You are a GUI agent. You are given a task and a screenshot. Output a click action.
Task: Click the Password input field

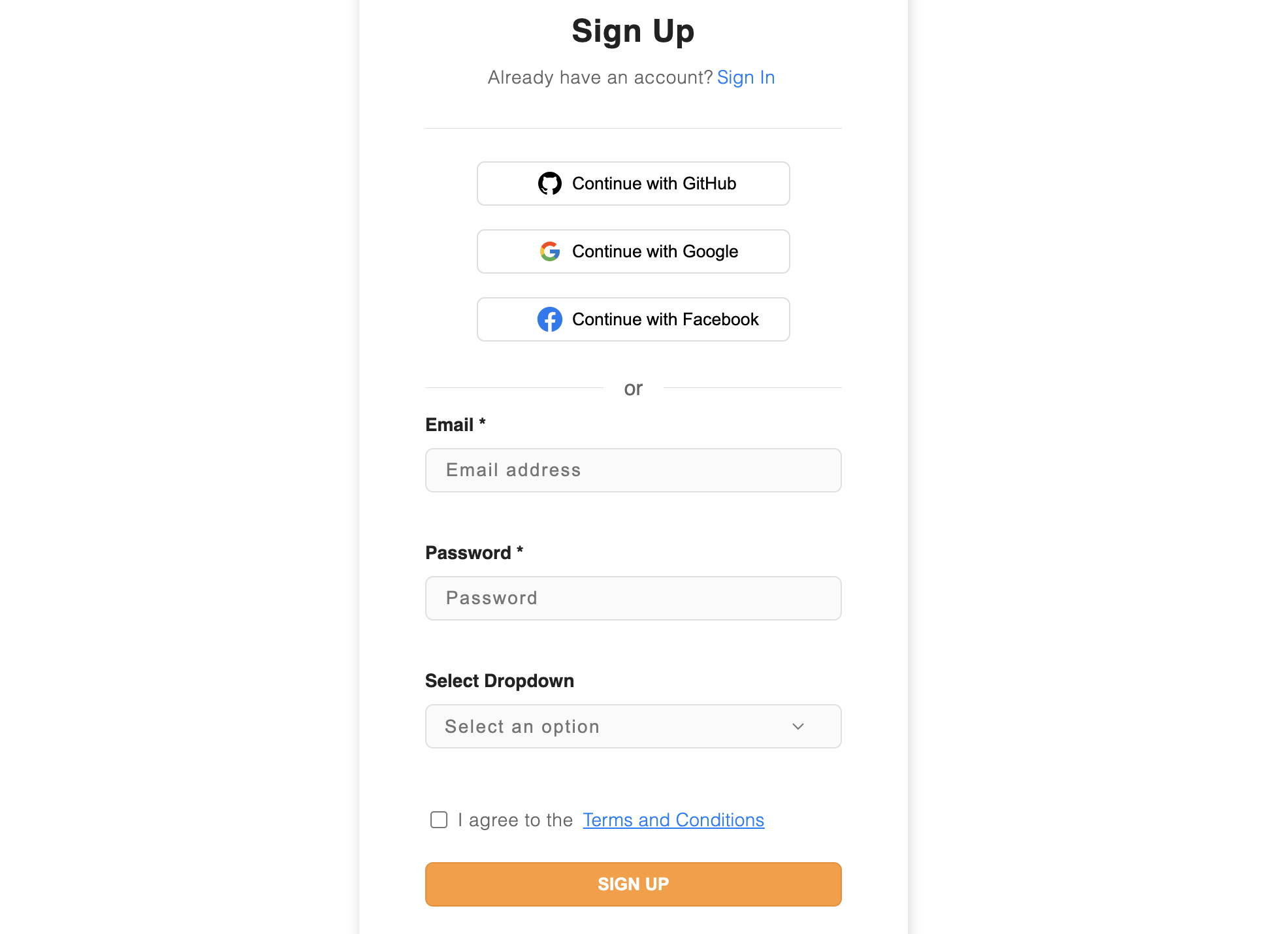(633, 598)
